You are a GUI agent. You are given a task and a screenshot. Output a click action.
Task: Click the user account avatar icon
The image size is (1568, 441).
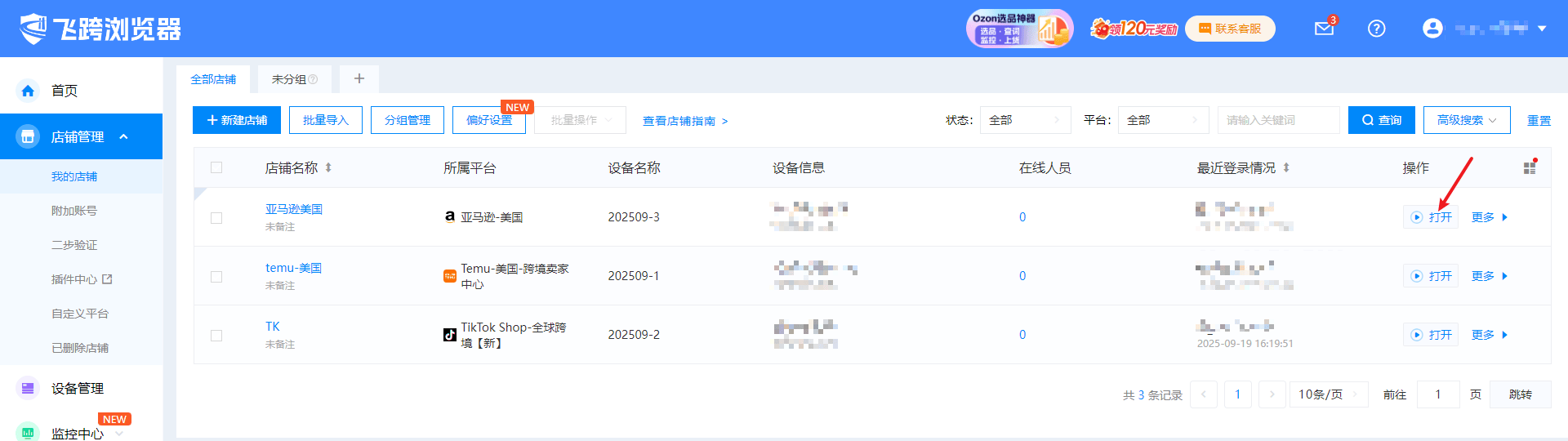click(x=1432, y=29)
